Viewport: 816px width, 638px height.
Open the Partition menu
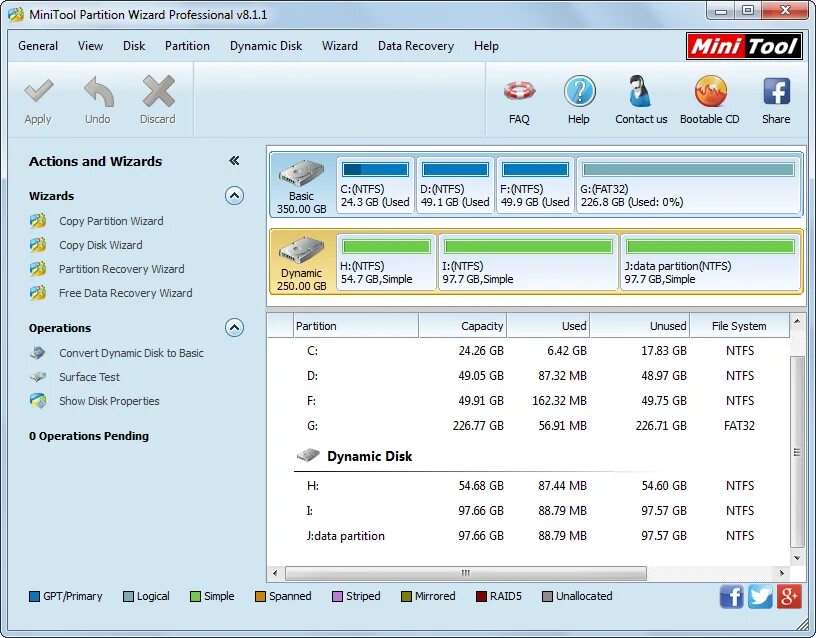pos(187,46)
